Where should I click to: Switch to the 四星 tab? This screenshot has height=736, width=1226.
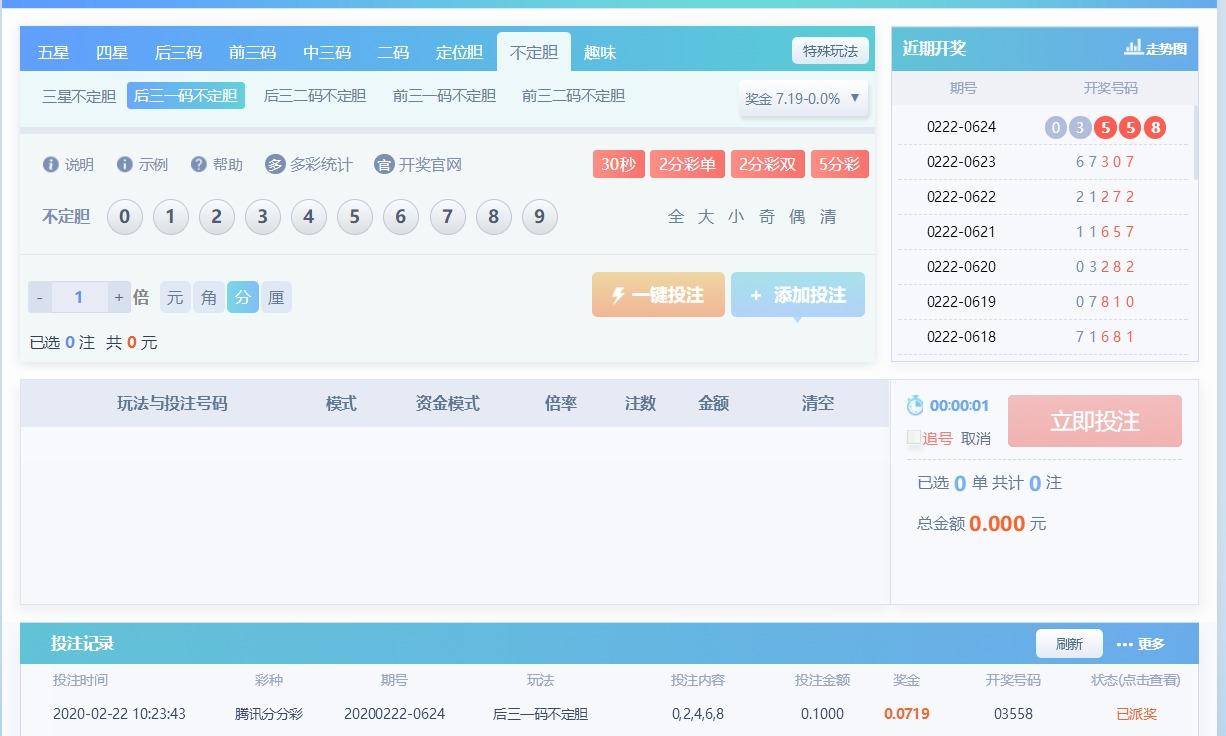pos(112,52)
